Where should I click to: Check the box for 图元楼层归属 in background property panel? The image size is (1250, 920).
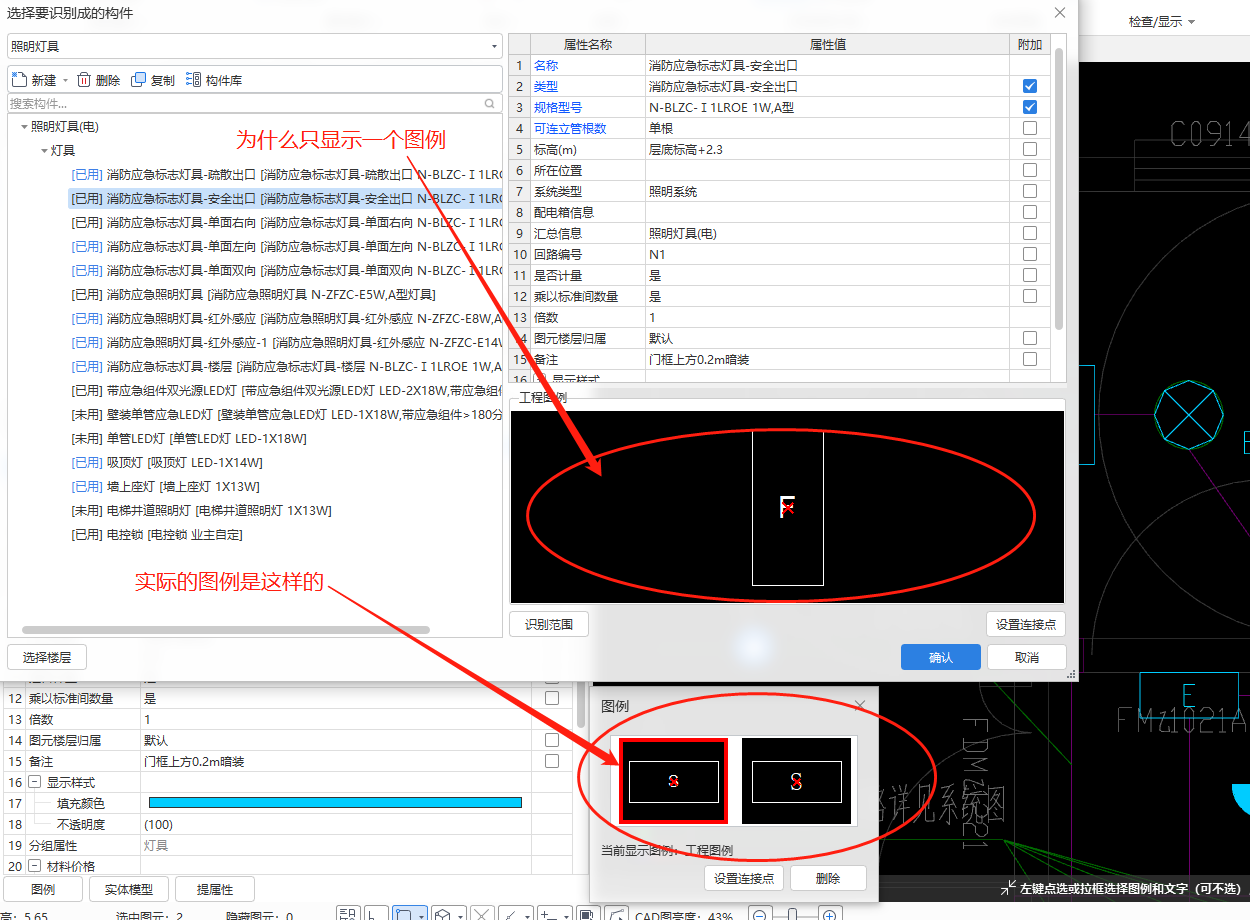(552, 740)
